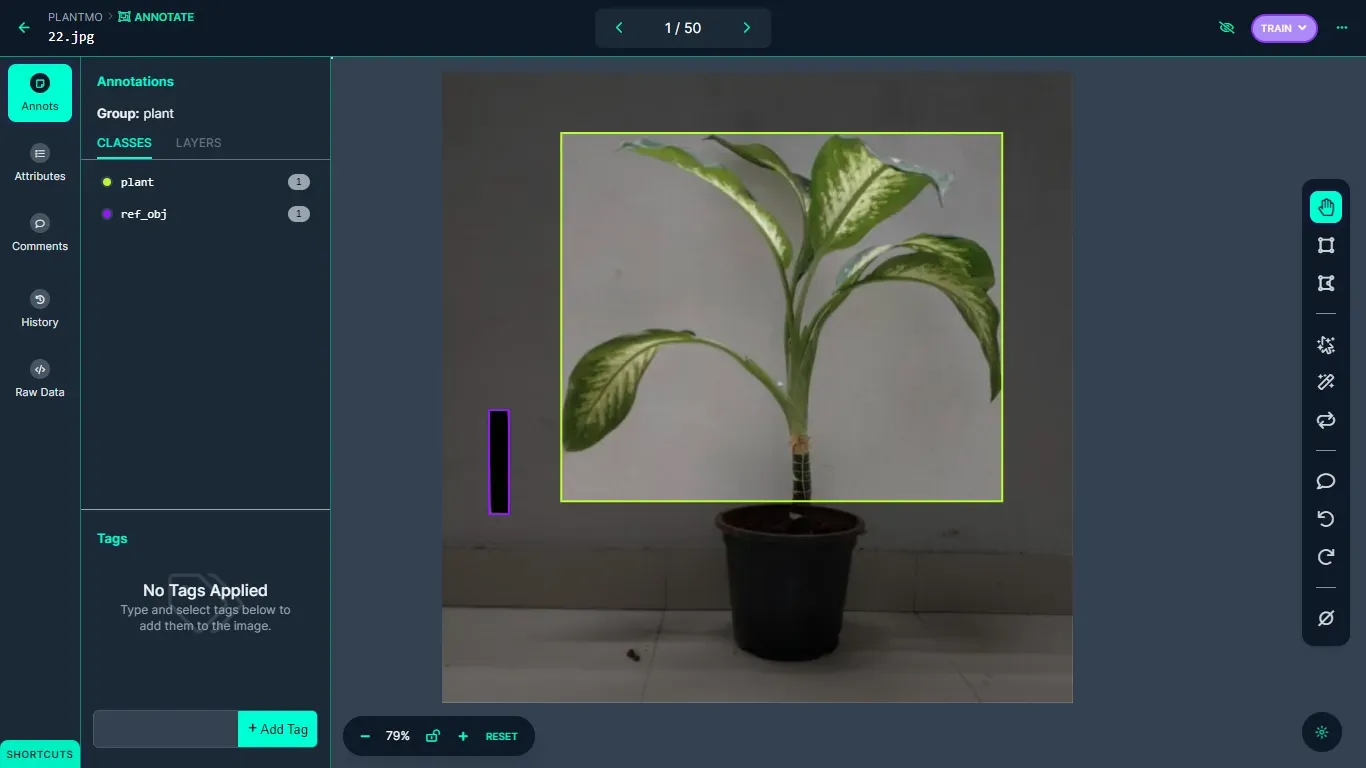This screenshot has height=768, width=1366.
Task: Select the bounding box tool
Action: coord(1325,245)
